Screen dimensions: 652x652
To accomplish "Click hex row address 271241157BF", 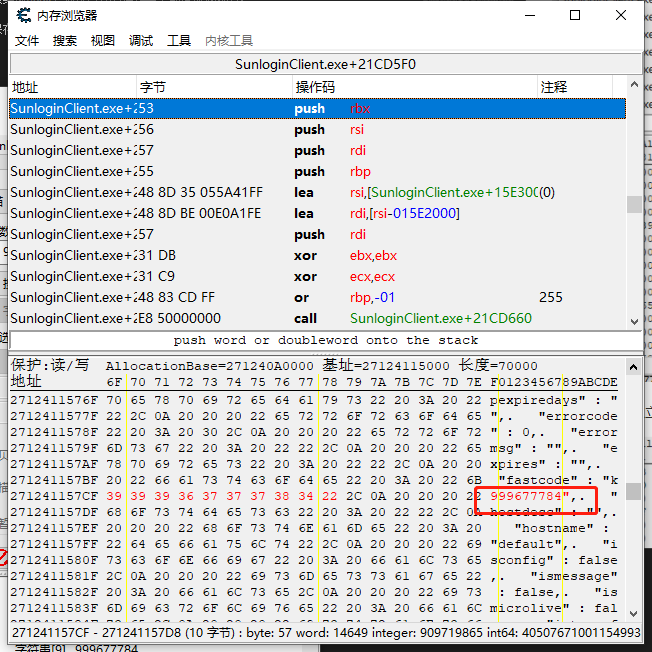I will pos(54,480).
